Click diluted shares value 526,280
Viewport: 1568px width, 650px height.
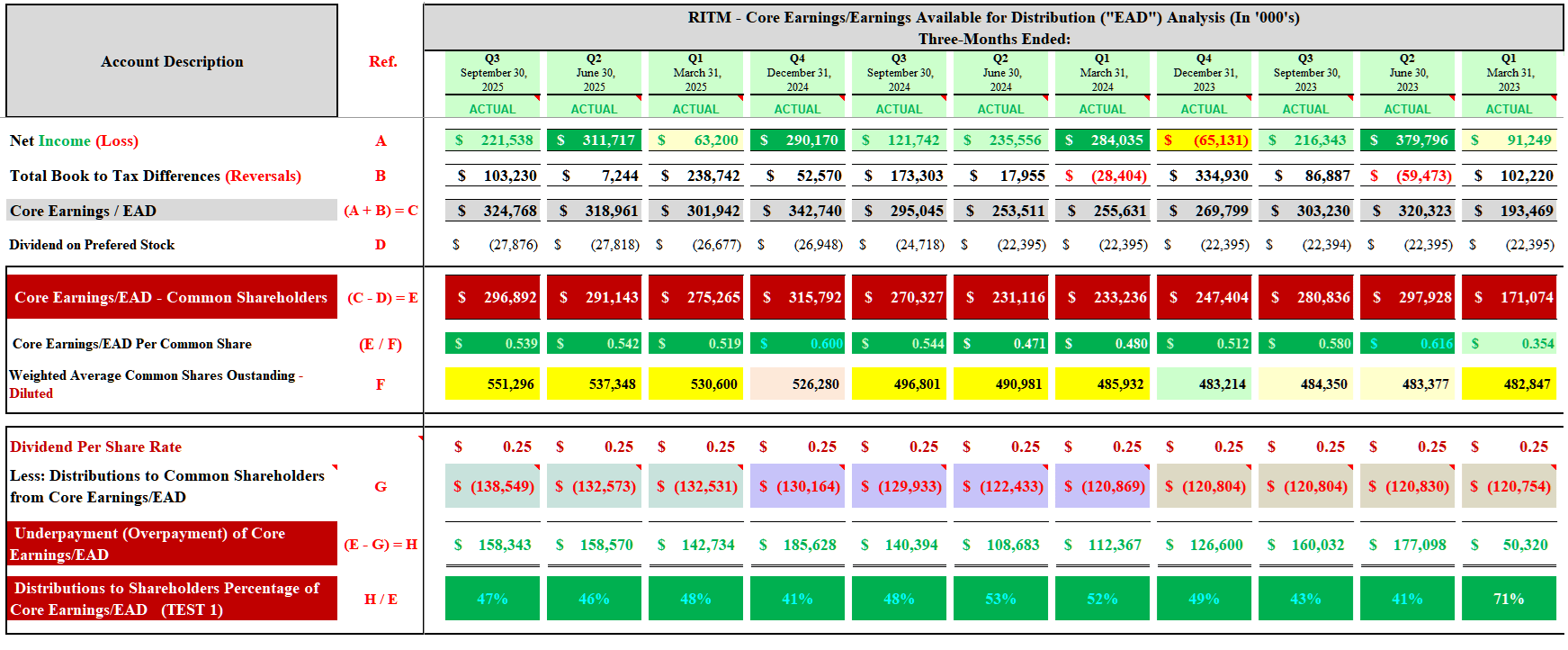797,384
